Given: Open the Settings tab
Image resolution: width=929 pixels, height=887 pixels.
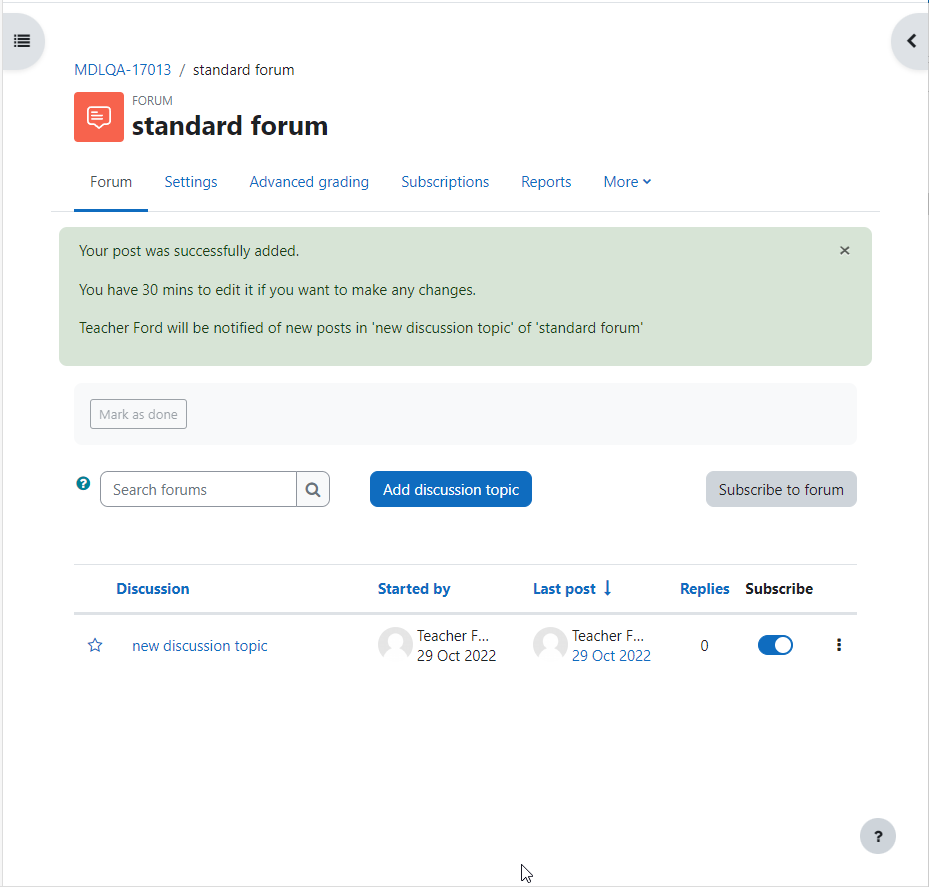Looking at the screenshot, I should [191, 182].
